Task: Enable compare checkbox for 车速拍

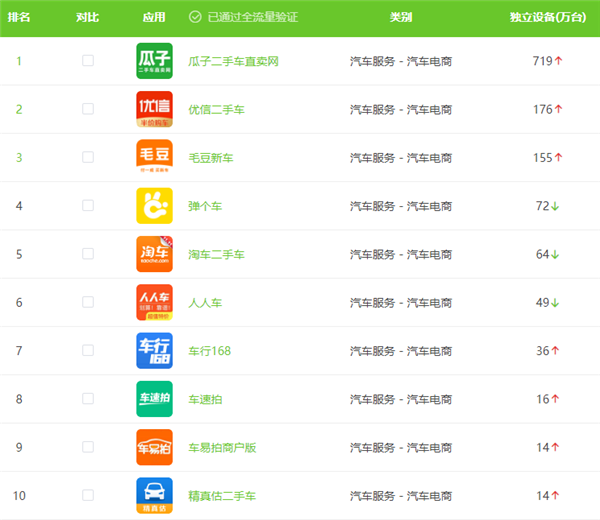Action: click(x=88, y=399)
